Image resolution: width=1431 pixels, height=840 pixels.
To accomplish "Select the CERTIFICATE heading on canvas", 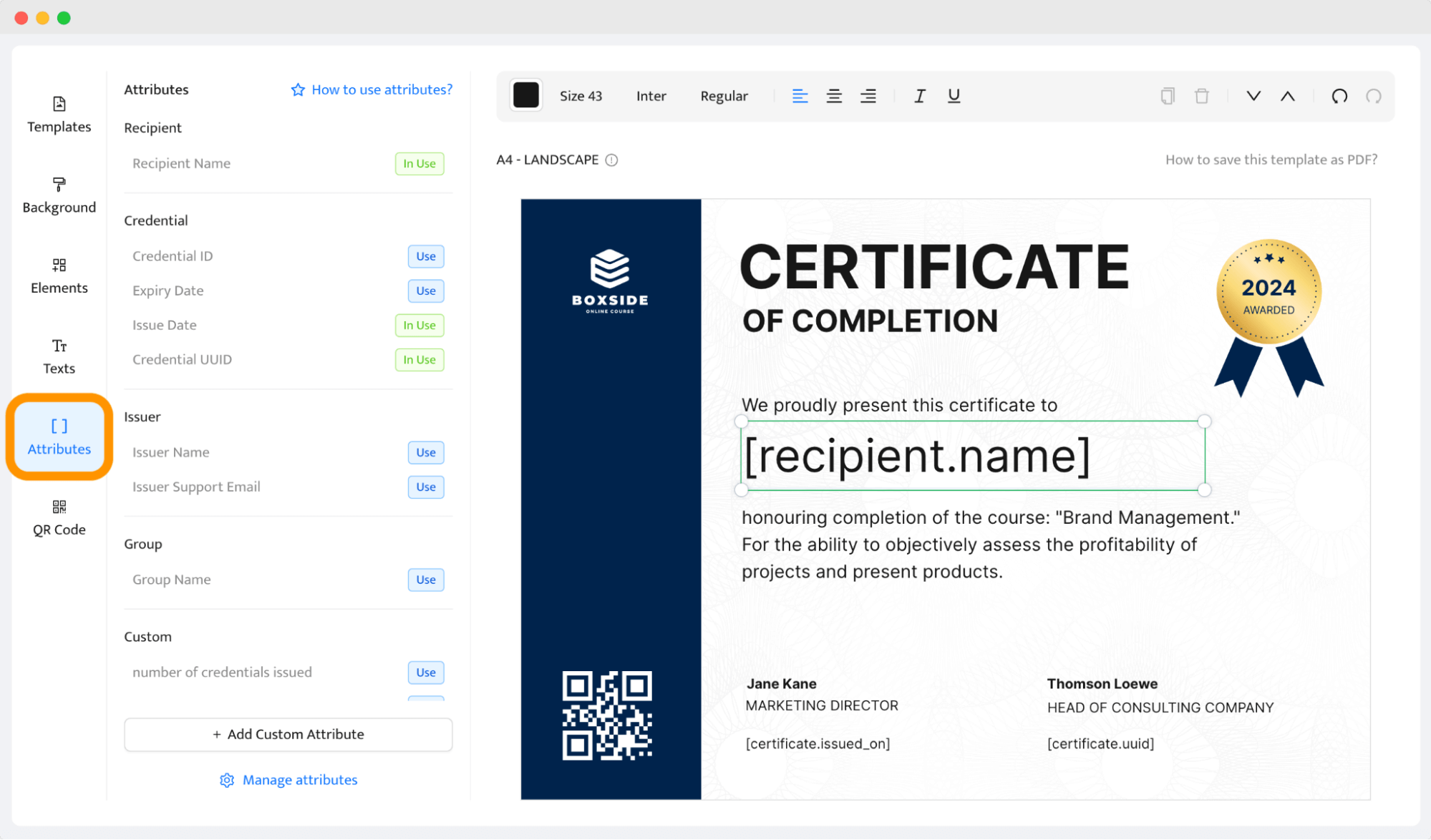I will pyautogui.click(x=934, y=266).
